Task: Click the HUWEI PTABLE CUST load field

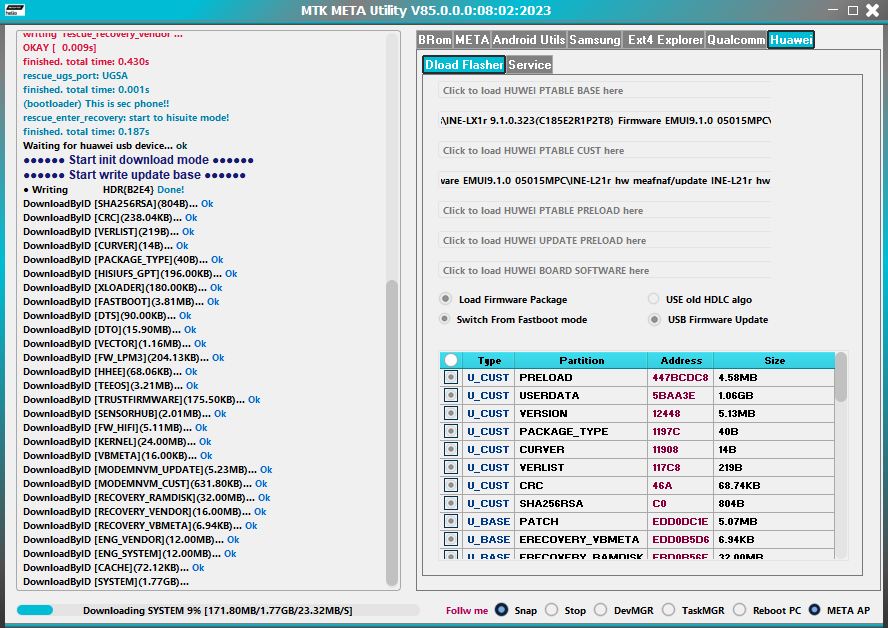Action: 605,151
